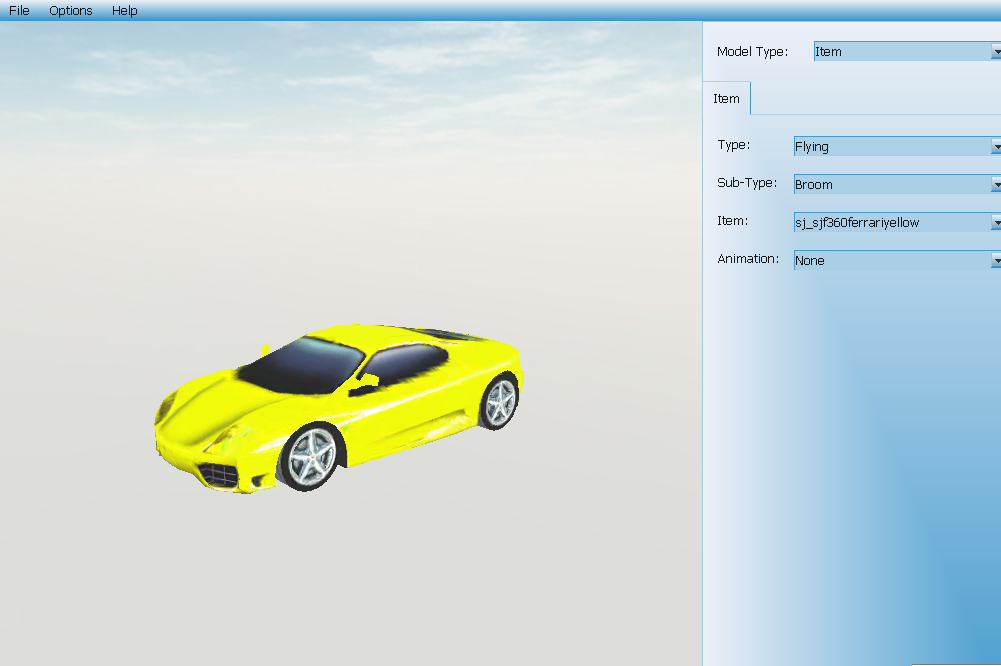1001x666 pixels.
Task: Switch to the Item tab
Action: 727,99
